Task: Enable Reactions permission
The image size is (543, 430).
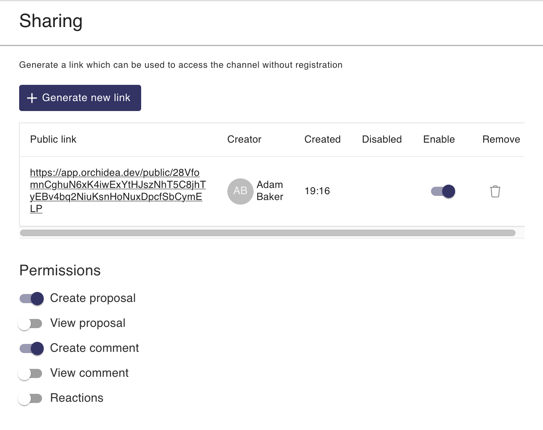Action: [30, 398]
